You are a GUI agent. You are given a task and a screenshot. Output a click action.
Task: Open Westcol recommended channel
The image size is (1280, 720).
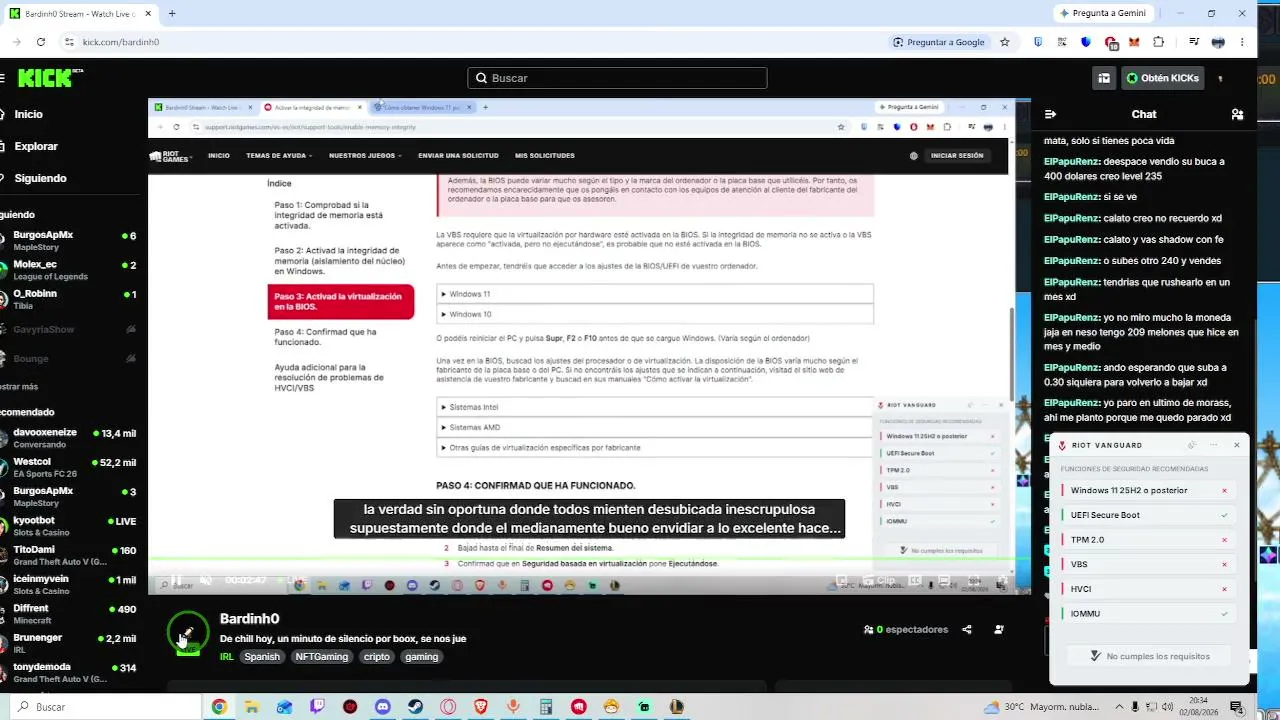[70, 467]
